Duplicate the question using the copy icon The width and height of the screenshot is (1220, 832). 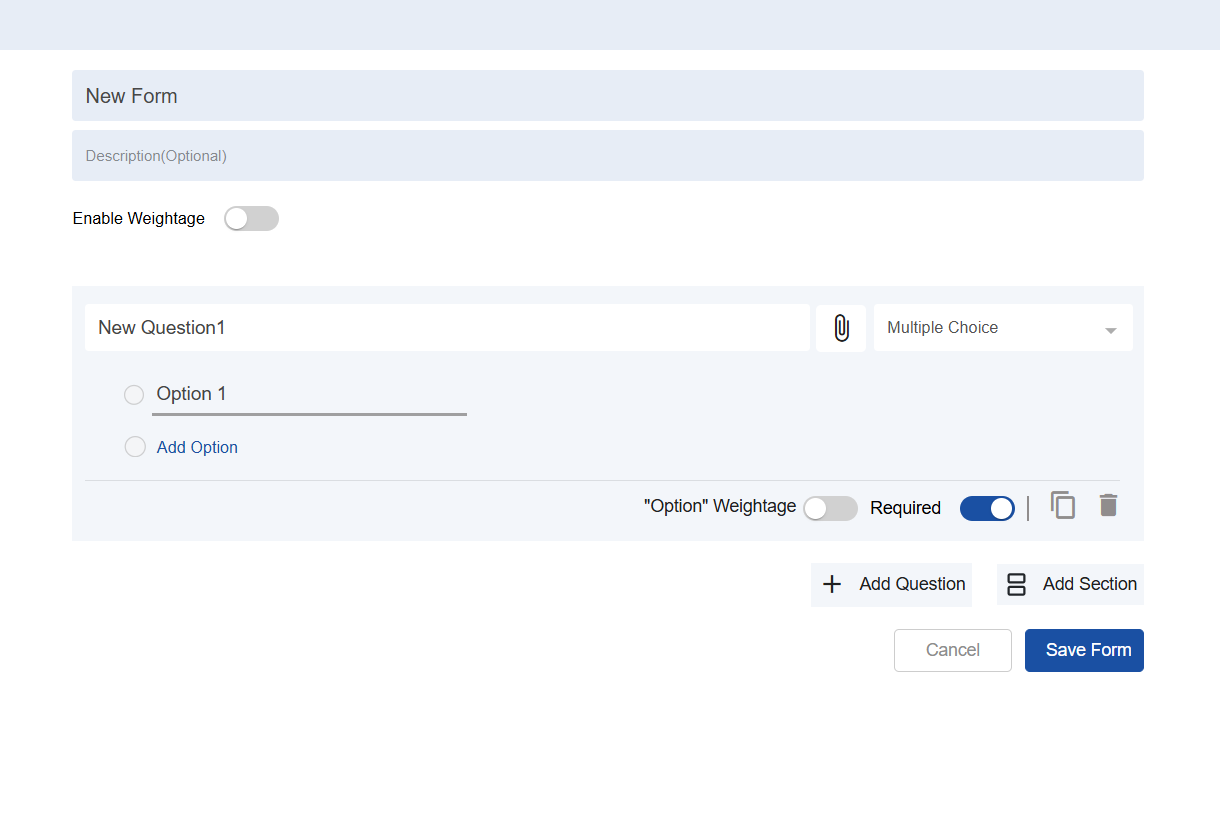[x=1063, y=505]
